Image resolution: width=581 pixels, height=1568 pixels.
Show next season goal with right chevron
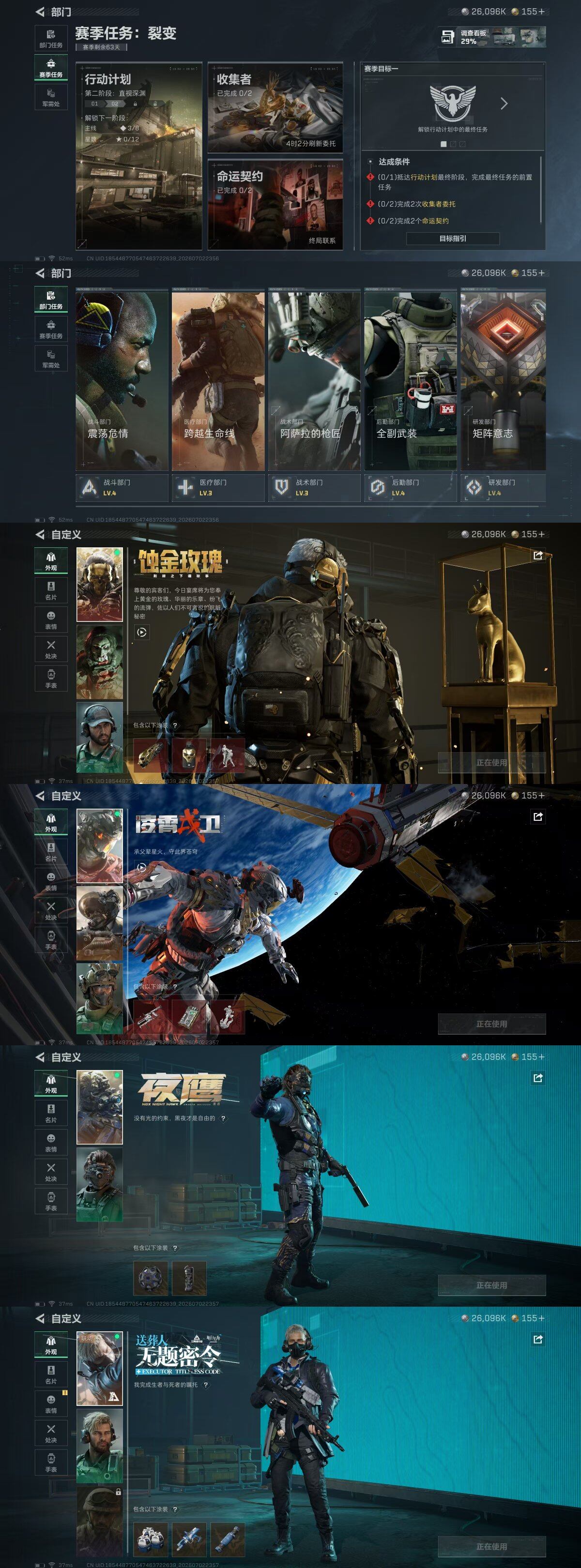pos(504,104)
